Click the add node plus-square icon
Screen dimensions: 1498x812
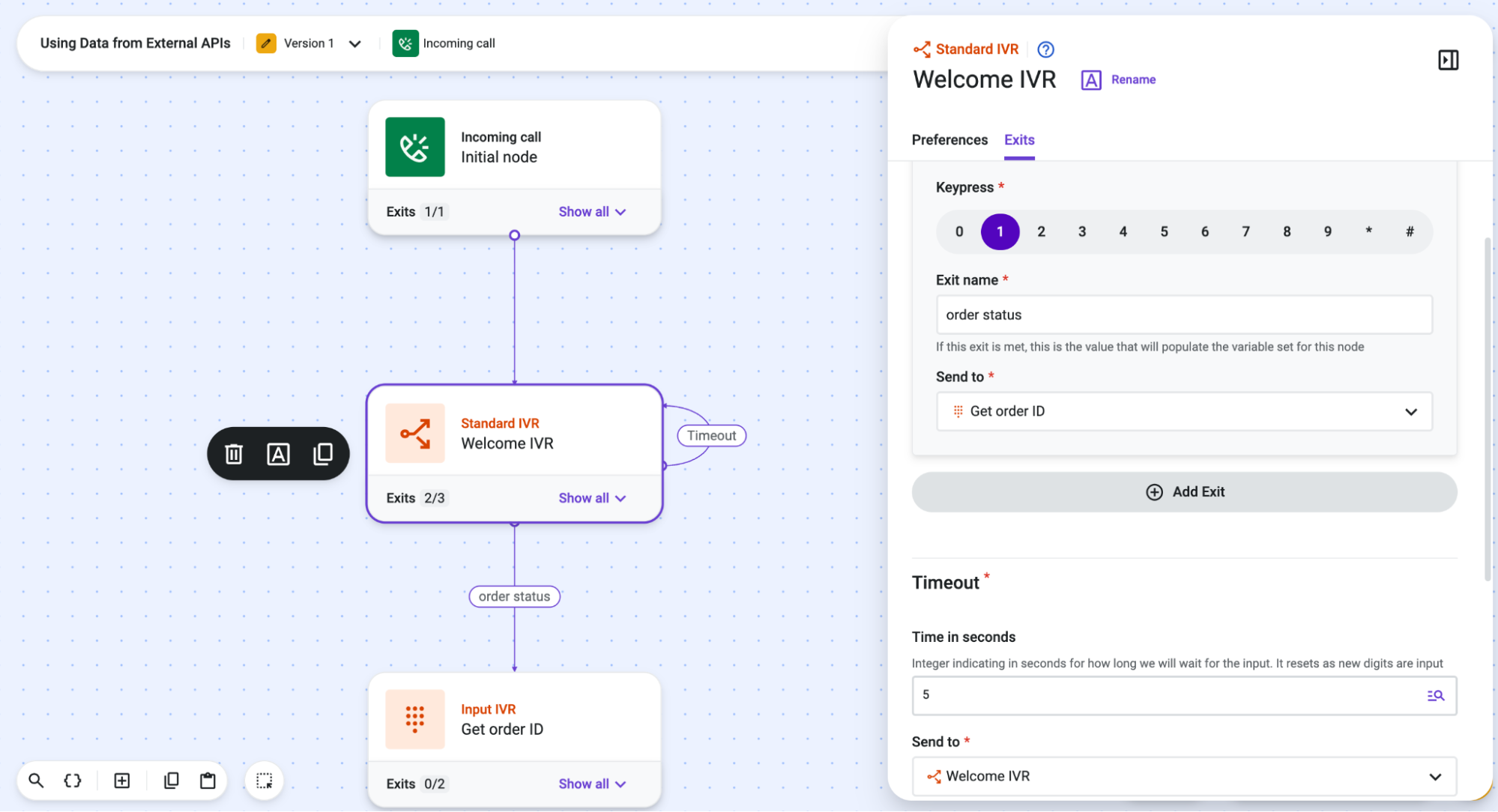point(122,781)
